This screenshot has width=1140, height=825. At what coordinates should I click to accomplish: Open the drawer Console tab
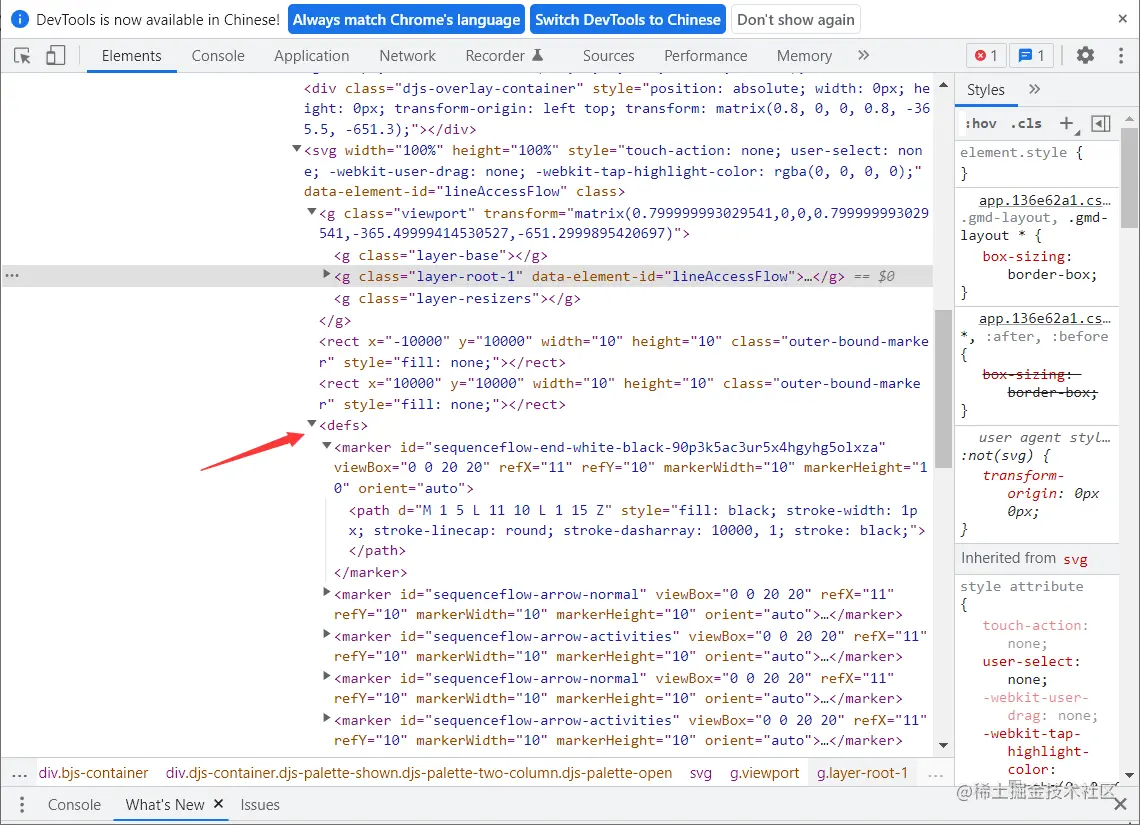click(74, 805)
